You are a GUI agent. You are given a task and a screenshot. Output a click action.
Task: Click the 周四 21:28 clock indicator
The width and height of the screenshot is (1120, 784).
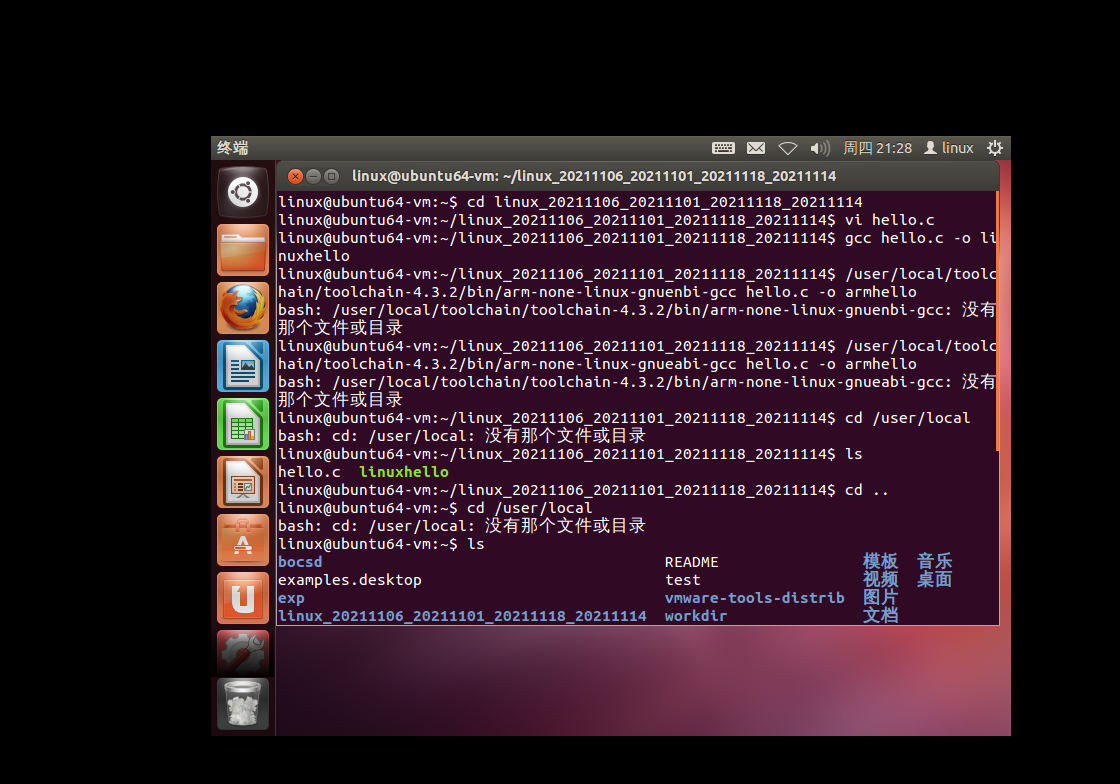(877, 148)
